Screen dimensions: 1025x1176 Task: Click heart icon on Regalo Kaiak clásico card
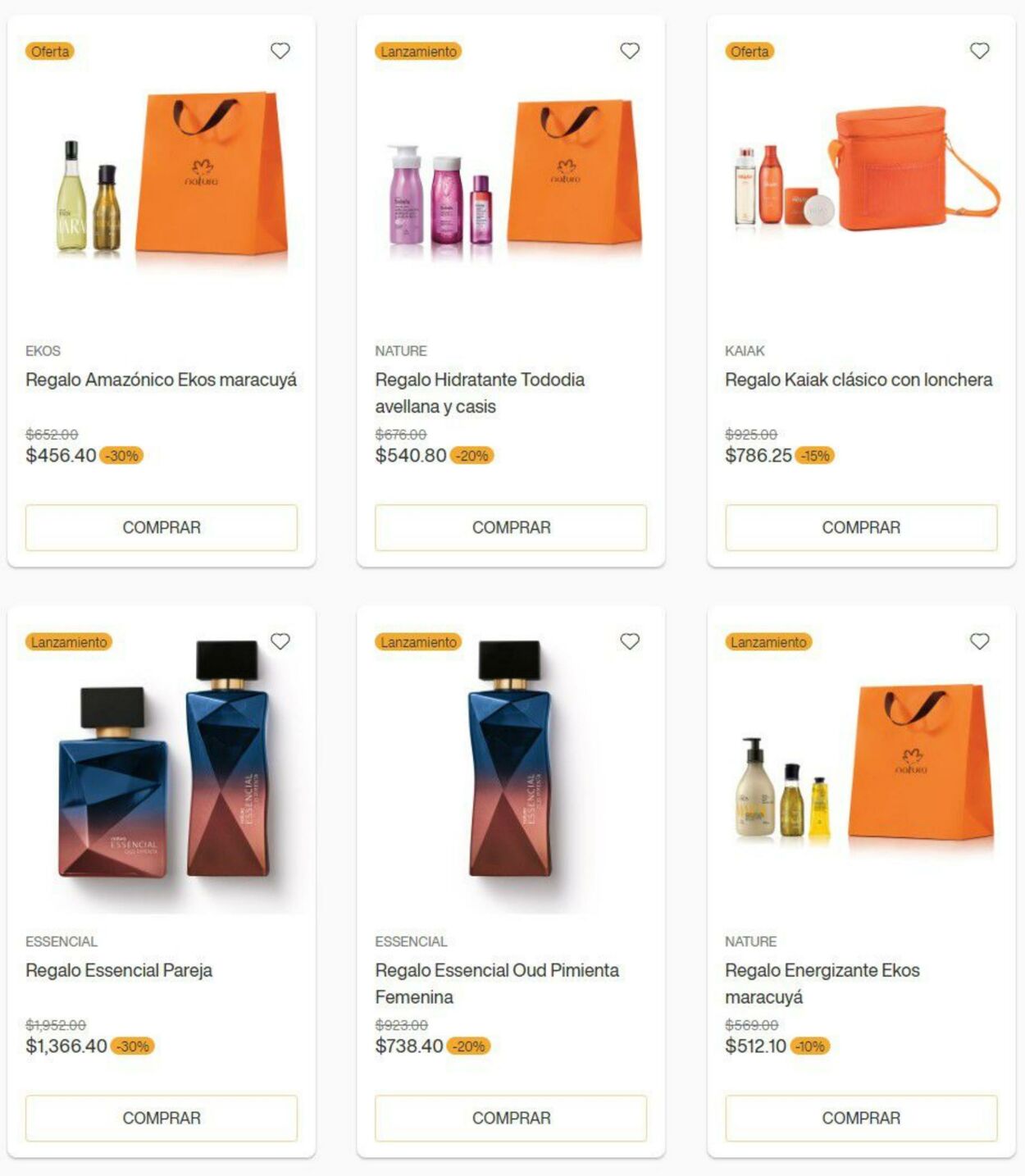click(x=980, y=51)
